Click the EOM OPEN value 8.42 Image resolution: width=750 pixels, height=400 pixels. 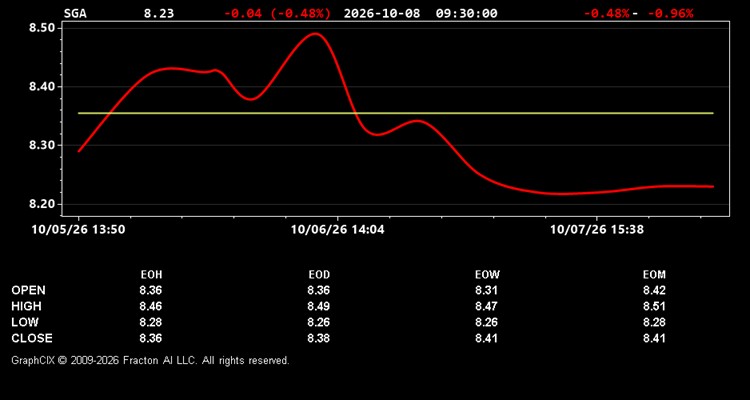[x=654, y=290]
